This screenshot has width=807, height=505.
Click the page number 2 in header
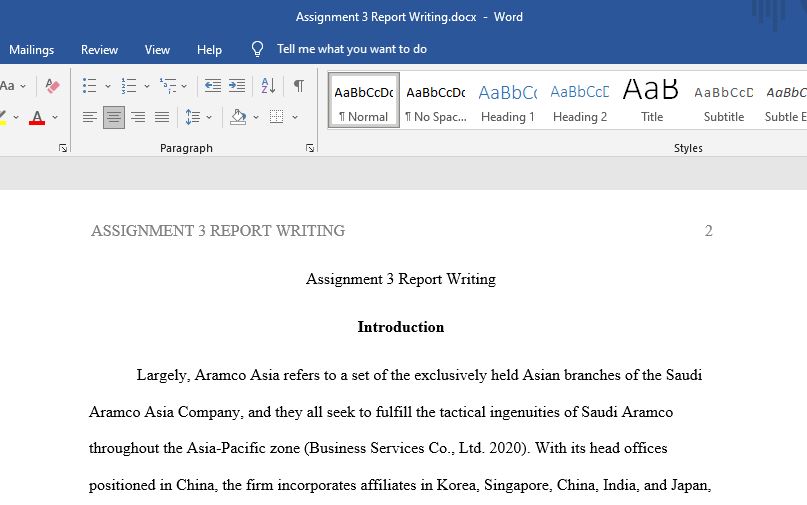coord(709,231)
